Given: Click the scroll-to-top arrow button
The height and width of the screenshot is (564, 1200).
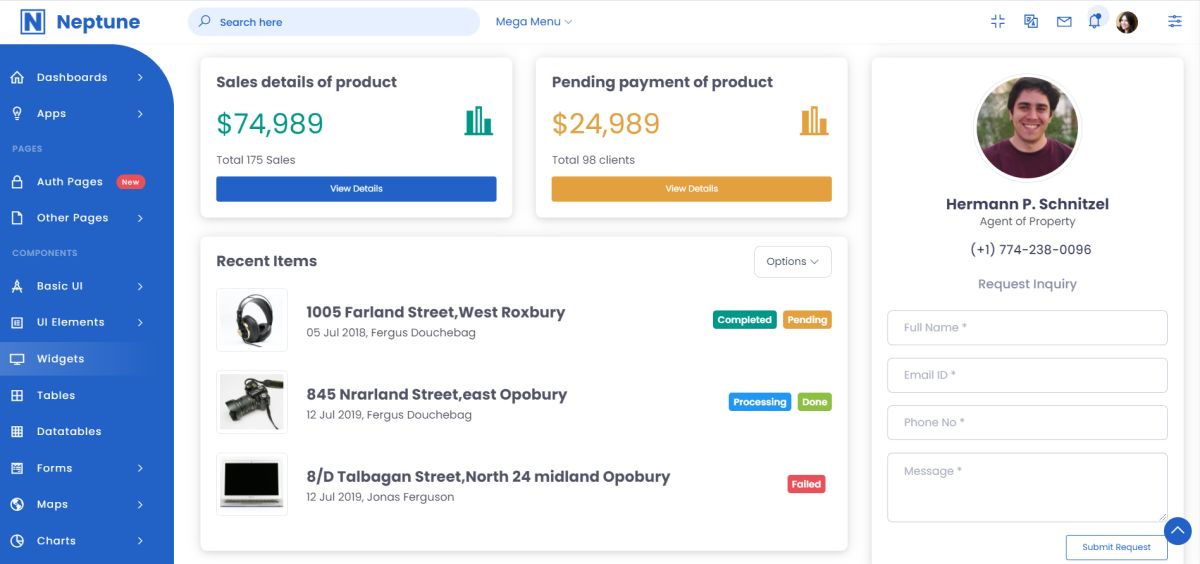Looking at the screenshot, I should pyautogui.click(x=1178, y=531).
